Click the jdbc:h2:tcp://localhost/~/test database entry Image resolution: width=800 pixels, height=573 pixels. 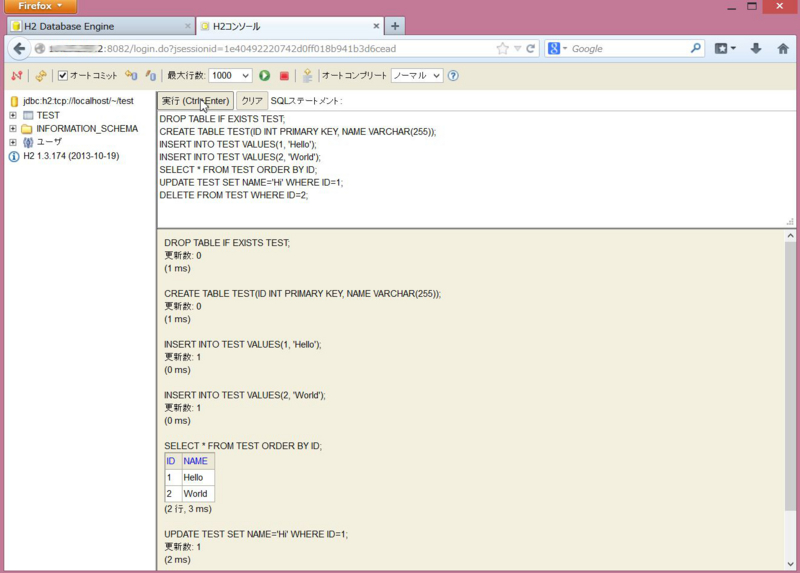click(x=79, y=101)
